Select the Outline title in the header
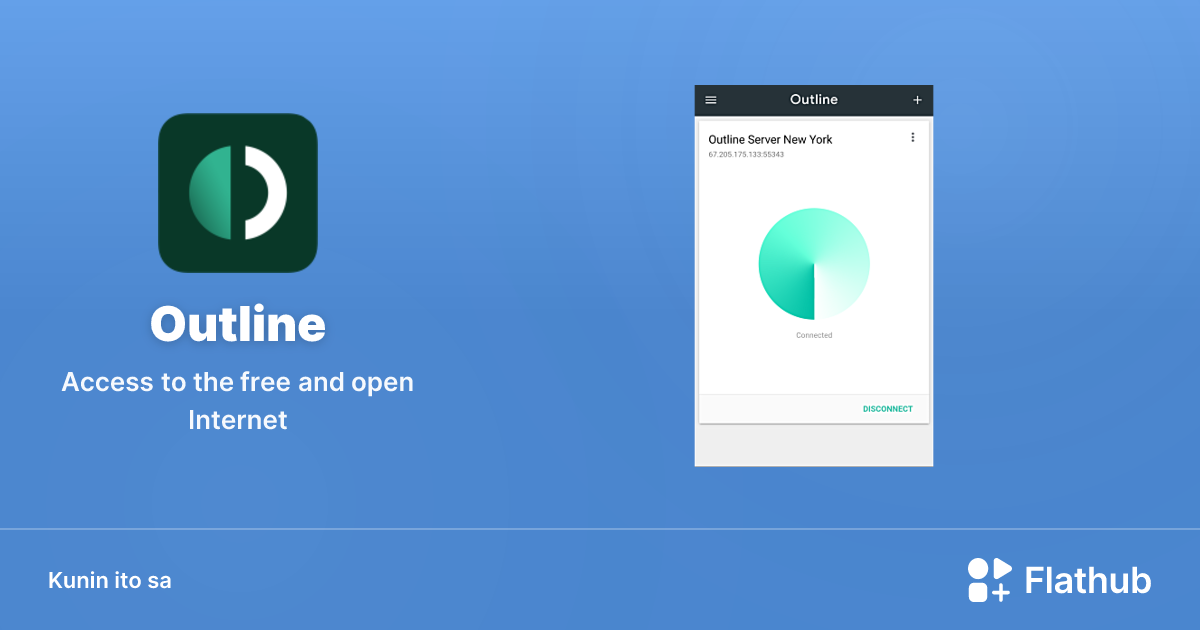Image resolution: width=1200 pixels, height=630 pixels. pyautogui.click(x=813, y=100)
